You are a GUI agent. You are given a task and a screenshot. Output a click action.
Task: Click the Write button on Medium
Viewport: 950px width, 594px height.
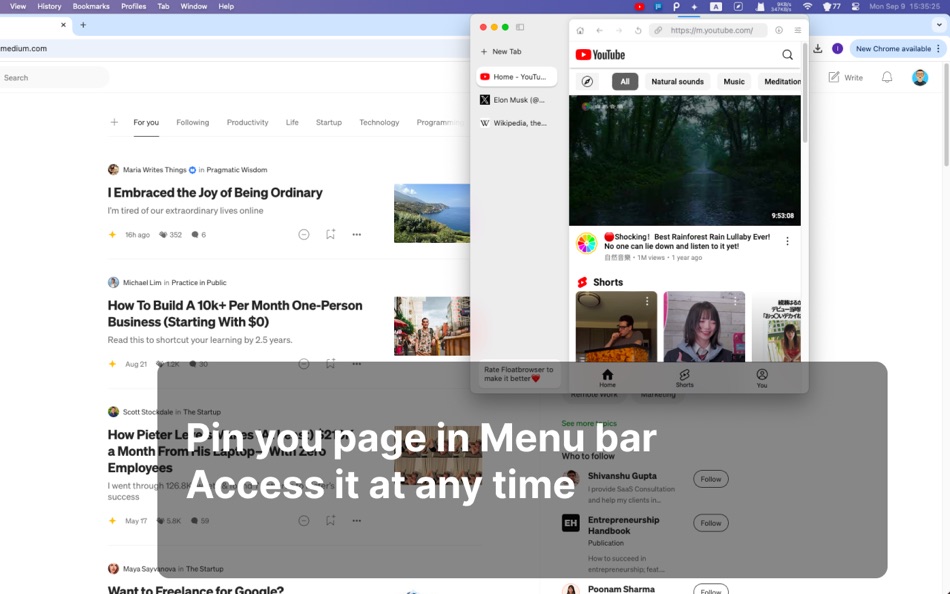point(846,78)
